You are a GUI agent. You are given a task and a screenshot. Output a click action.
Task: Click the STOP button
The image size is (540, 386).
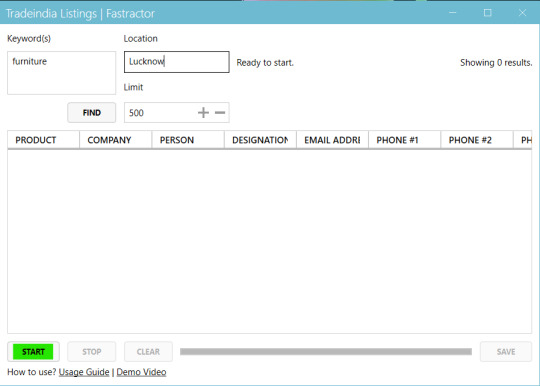coord(92,352)
